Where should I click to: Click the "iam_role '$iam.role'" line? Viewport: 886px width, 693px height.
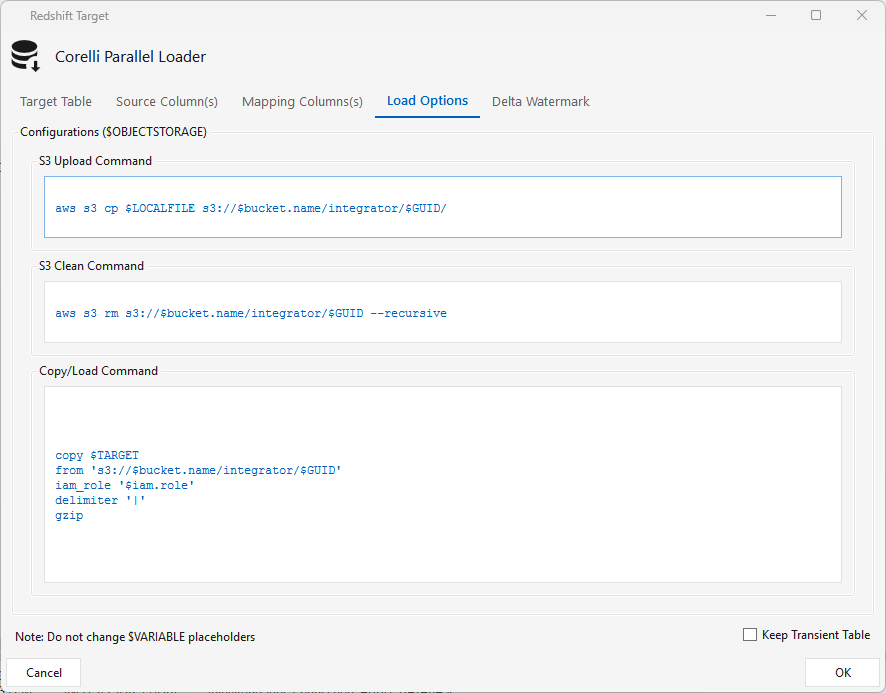coord(125,485)
